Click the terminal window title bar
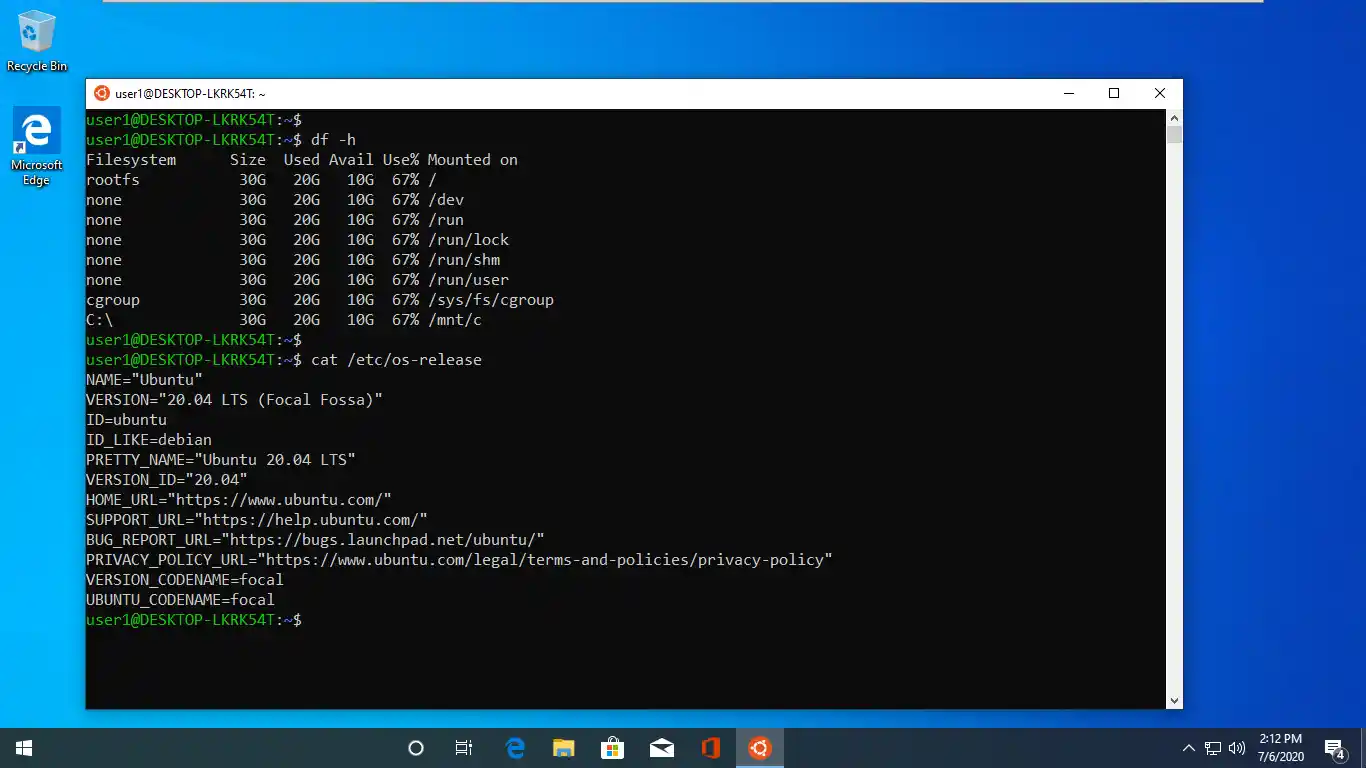 coord(600,92)
